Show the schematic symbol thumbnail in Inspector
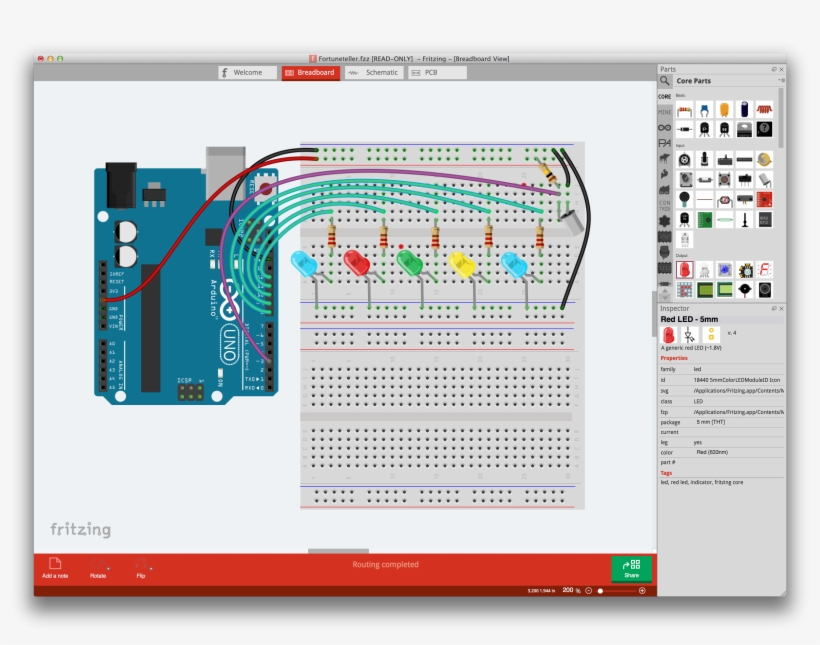 click(x=691, y=334)
